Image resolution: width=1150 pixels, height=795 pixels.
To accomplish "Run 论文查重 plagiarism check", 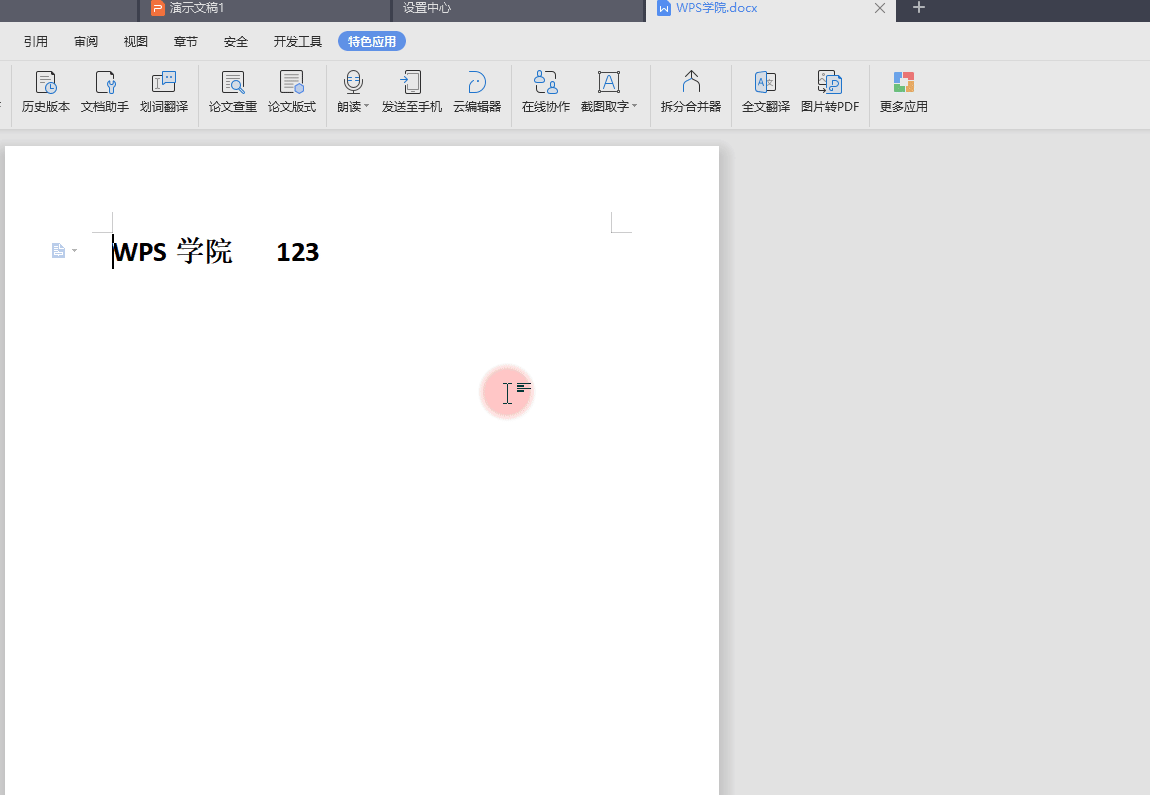I will click(232, 92).
